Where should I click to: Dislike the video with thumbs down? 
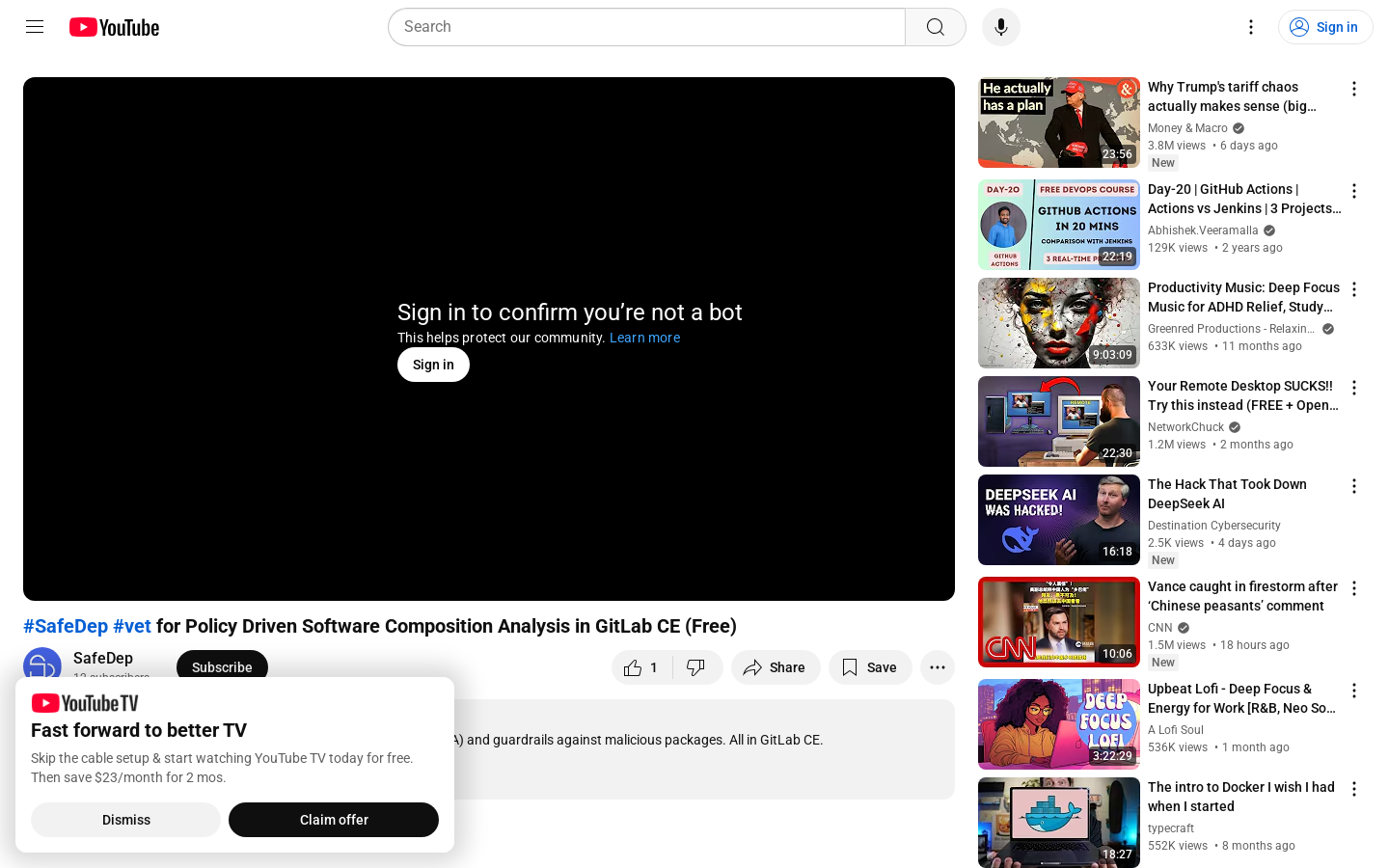coord(697,667)
